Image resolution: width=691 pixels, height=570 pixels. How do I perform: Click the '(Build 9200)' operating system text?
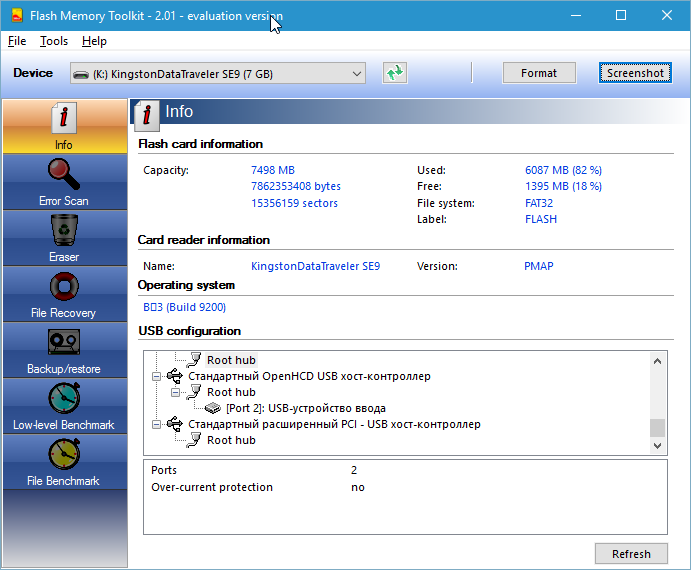click(x=196, y=307)
